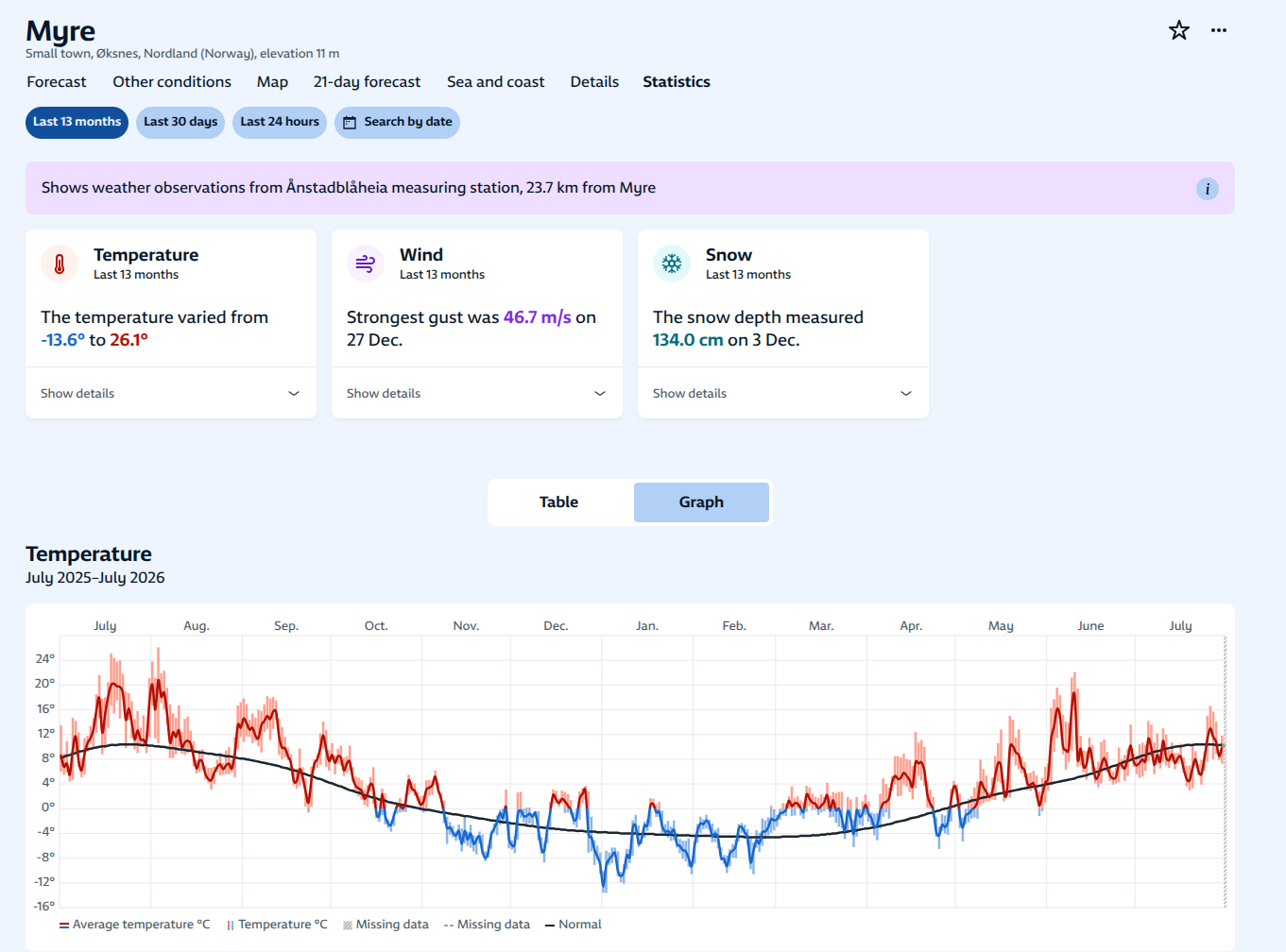Viewport: 1286px width, 952px height.
Task: Expand Snow Show details chevron
Action: tap(906, 394)
